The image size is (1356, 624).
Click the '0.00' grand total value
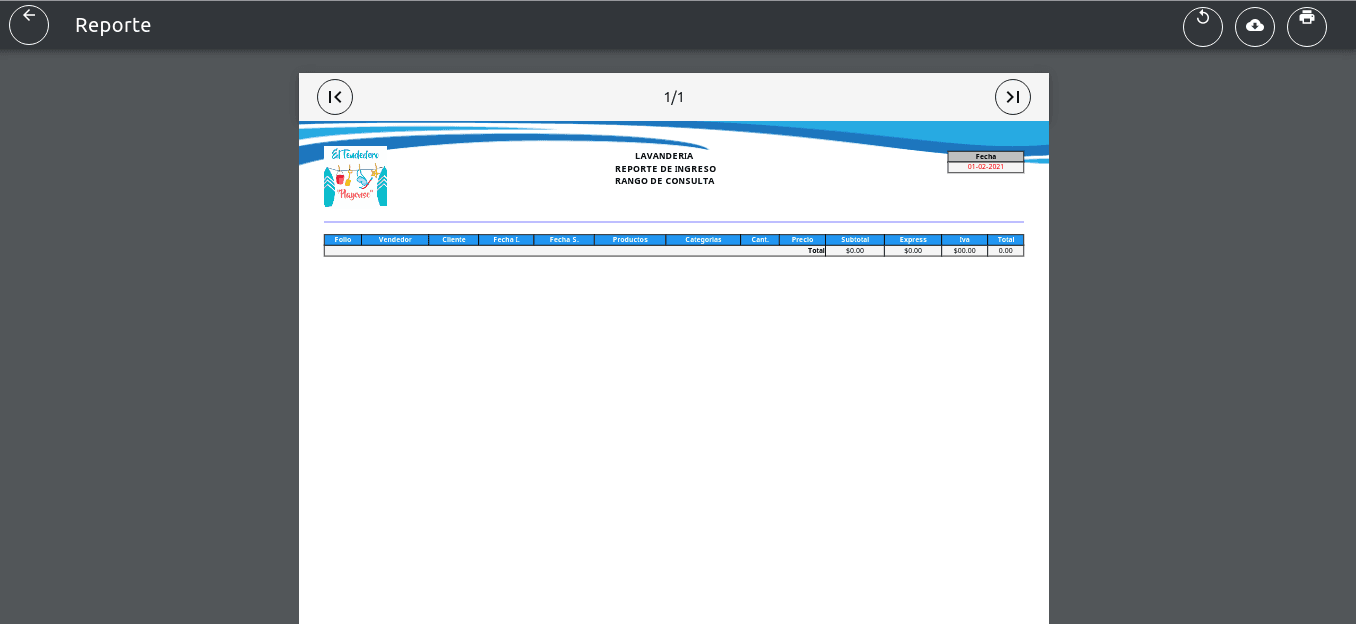1006,251
